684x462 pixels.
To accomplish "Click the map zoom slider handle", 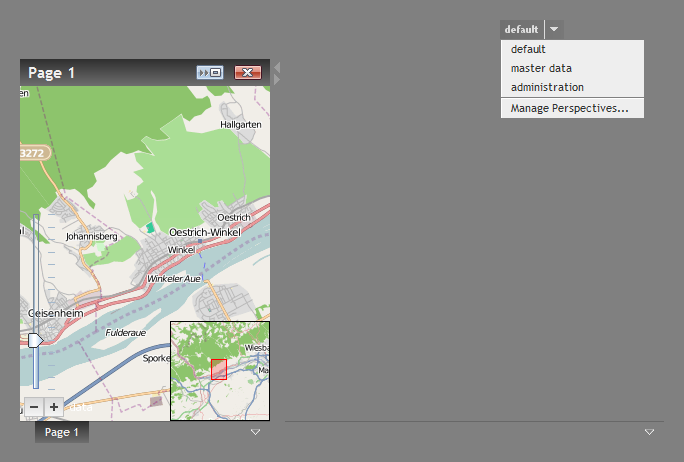I will 35,341.
